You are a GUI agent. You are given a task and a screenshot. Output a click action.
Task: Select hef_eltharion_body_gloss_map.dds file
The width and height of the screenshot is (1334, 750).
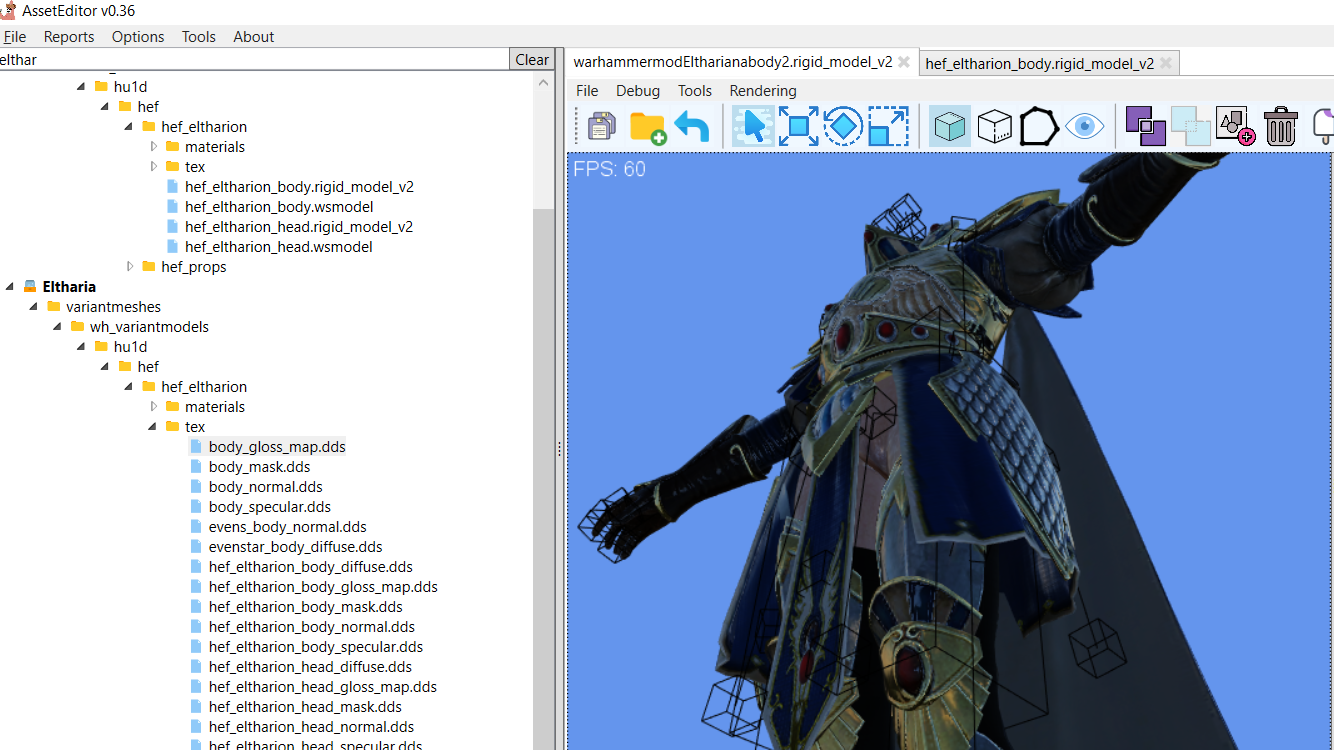point(323,586)
